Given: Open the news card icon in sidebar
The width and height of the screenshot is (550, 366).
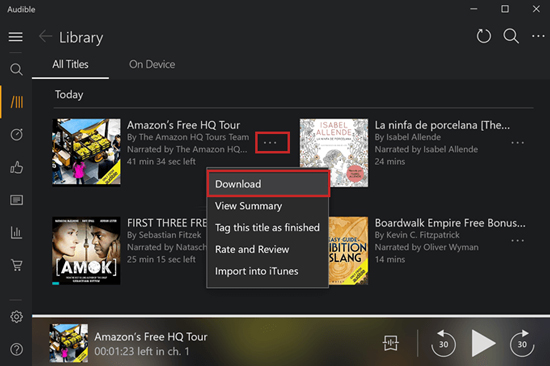Looking at the screenshot, I should click(x=16, y=200).
